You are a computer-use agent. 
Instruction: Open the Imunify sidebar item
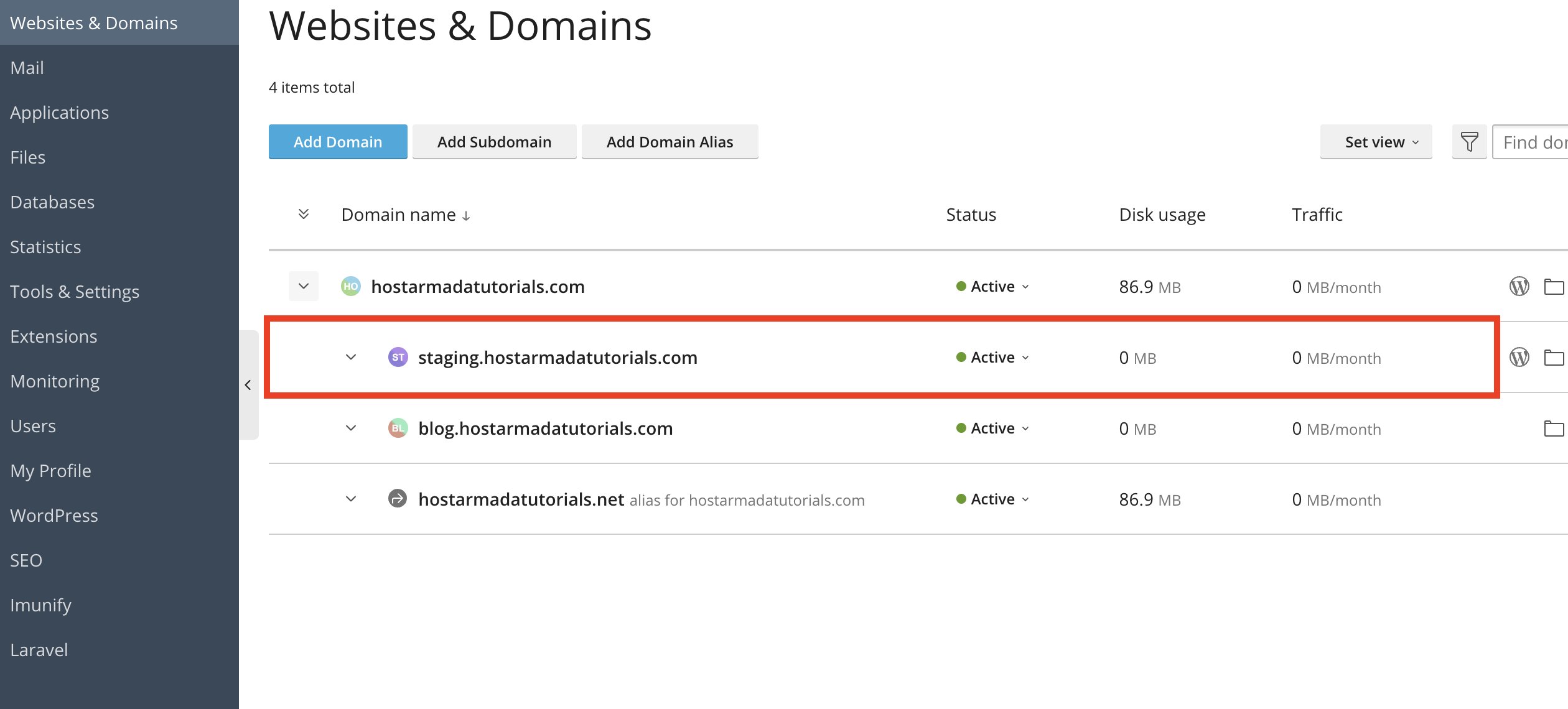point(41,605)
